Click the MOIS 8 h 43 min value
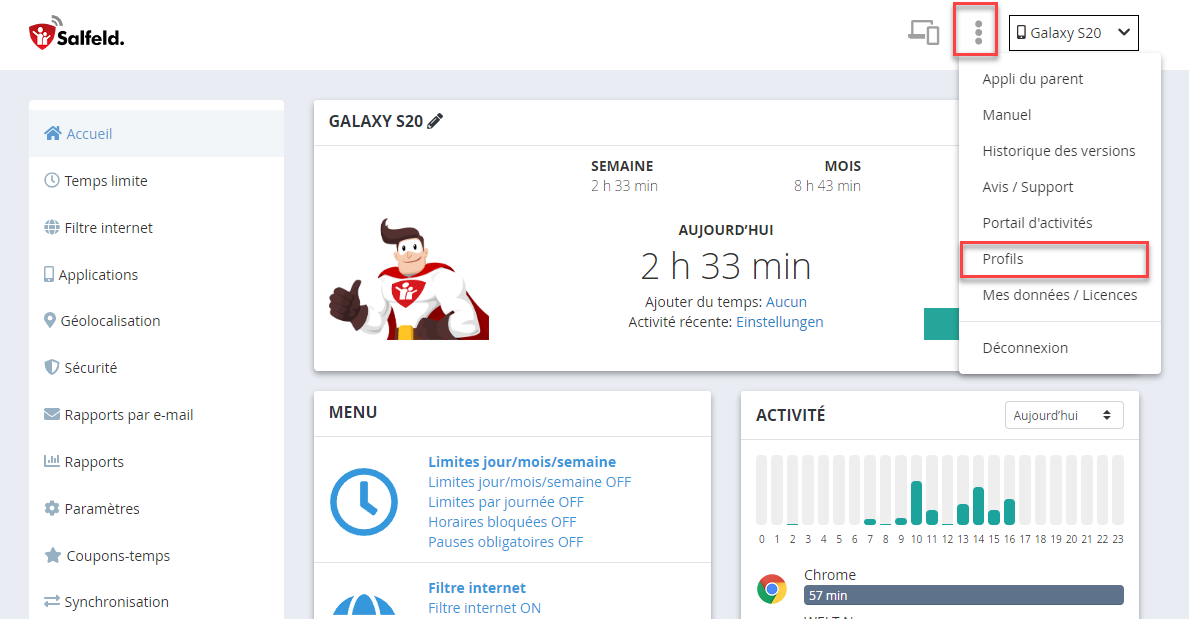Viewport: 1189px width, 619px height. click(827, 186)
